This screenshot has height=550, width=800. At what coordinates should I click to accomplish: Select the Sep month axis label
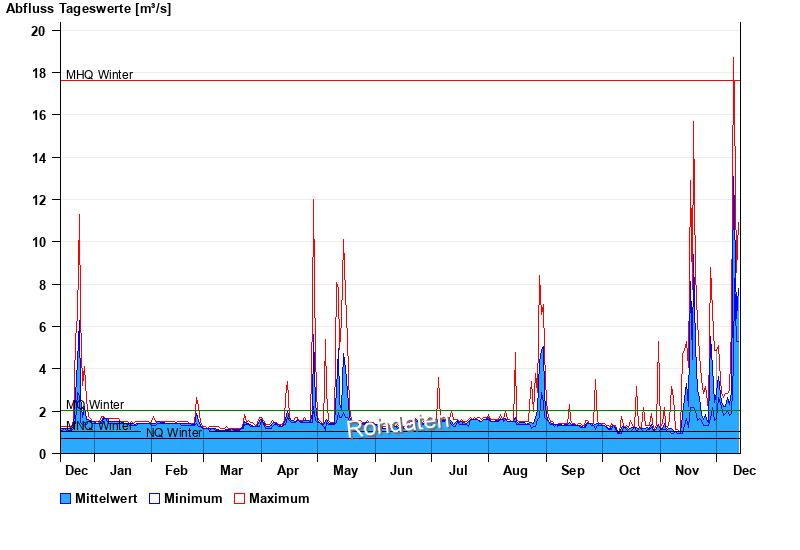pos(573,470)
